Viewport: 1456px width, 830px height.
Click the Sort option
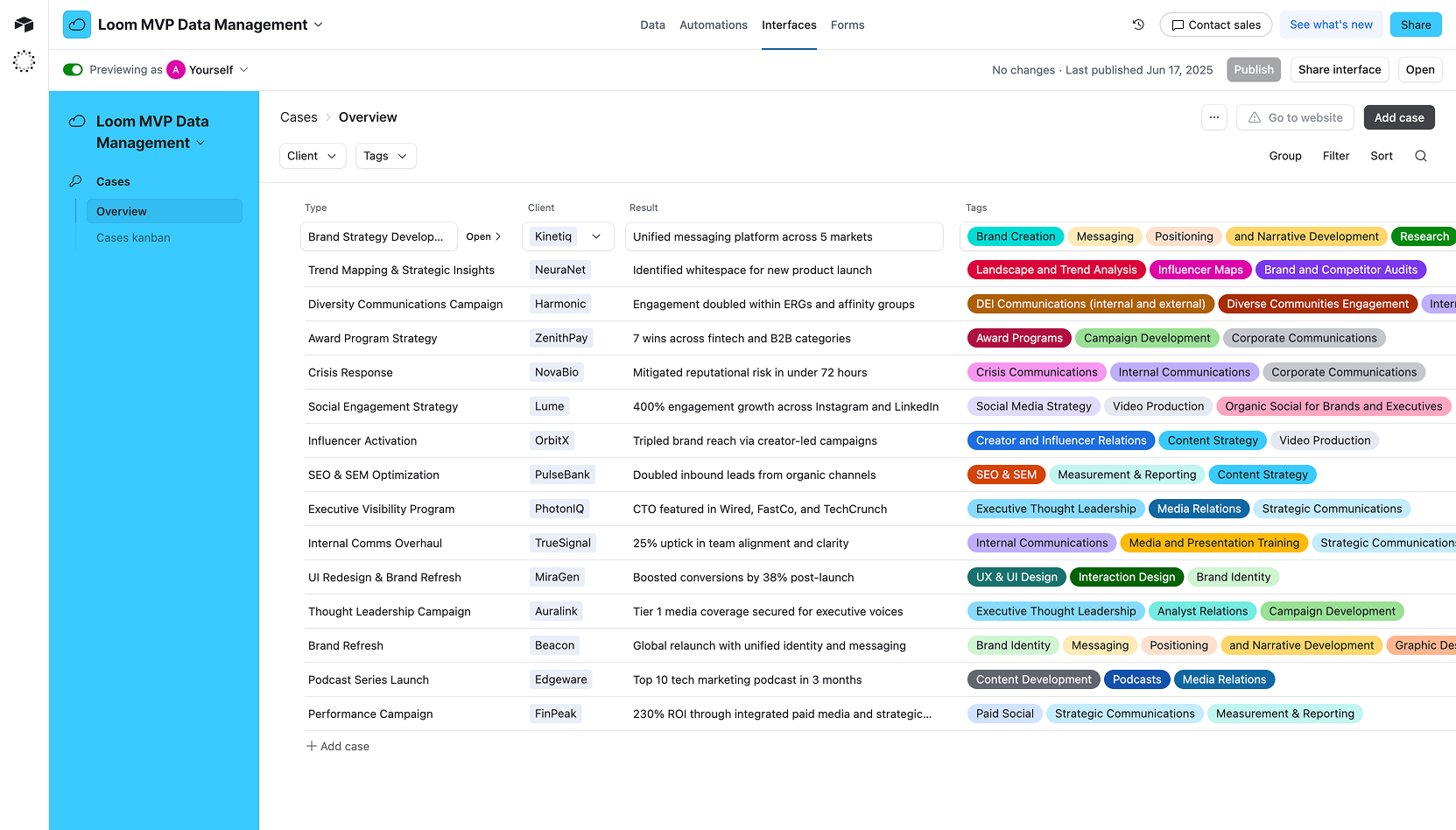tap(1382, 156)
